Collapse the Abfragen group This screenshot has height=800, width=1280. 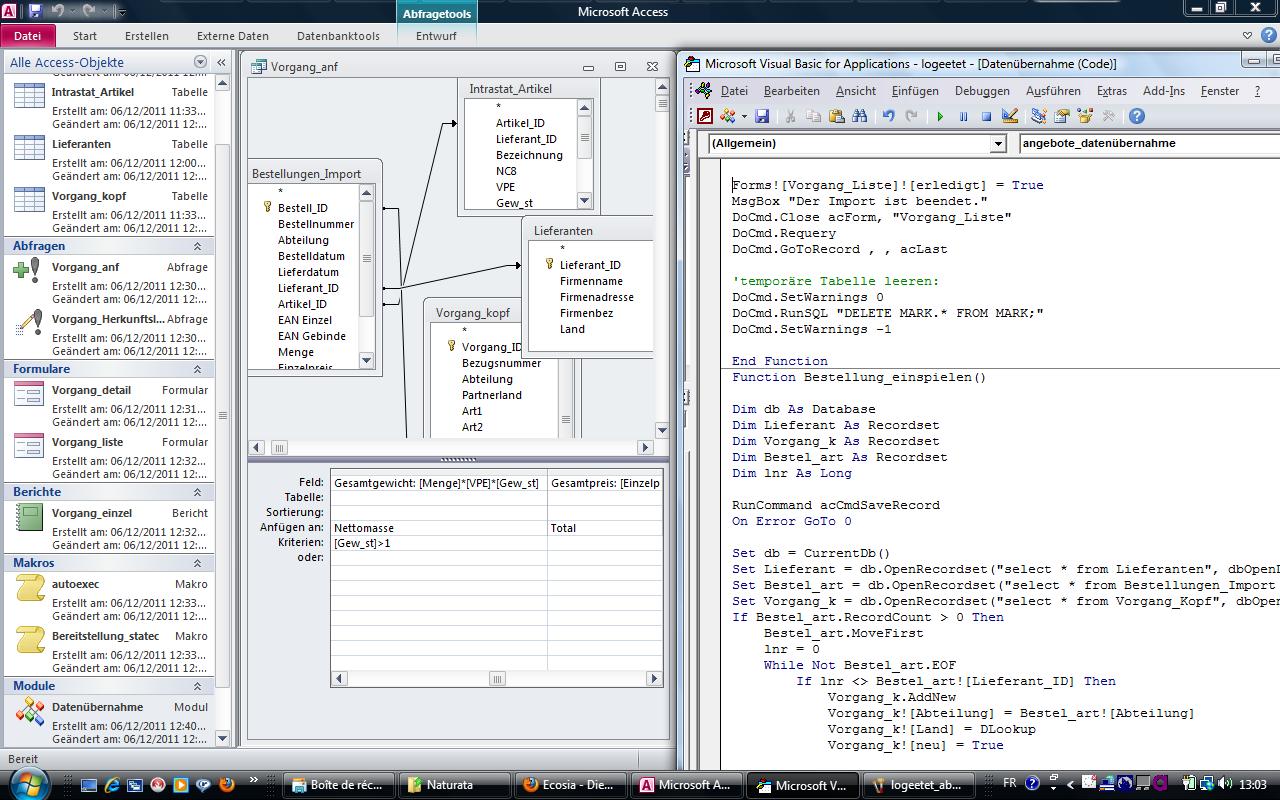pos(197,246)
